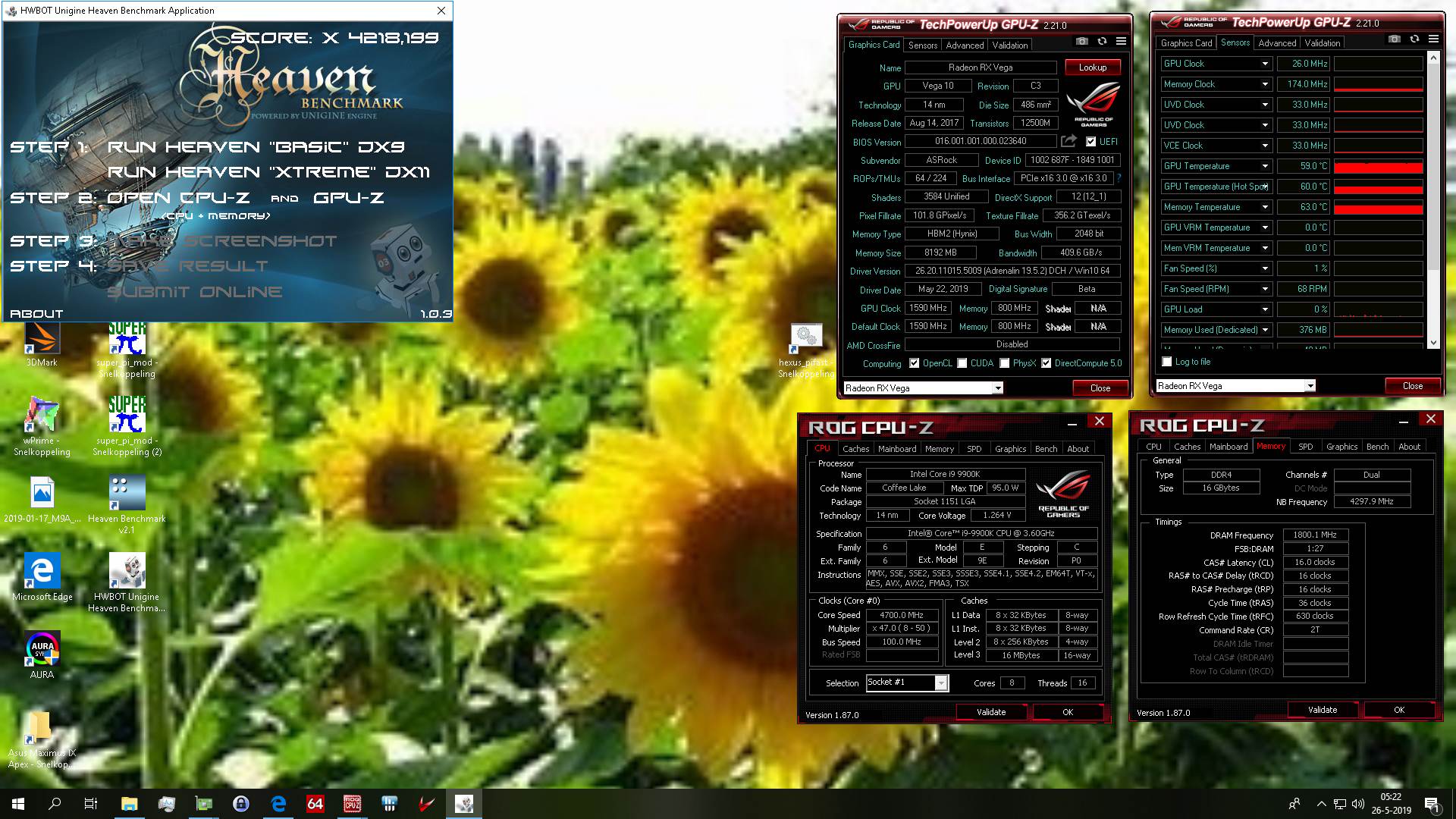Open the notification center icon
The height and width of the screenshot is (819, 1456).
(x=1432, y=804)
